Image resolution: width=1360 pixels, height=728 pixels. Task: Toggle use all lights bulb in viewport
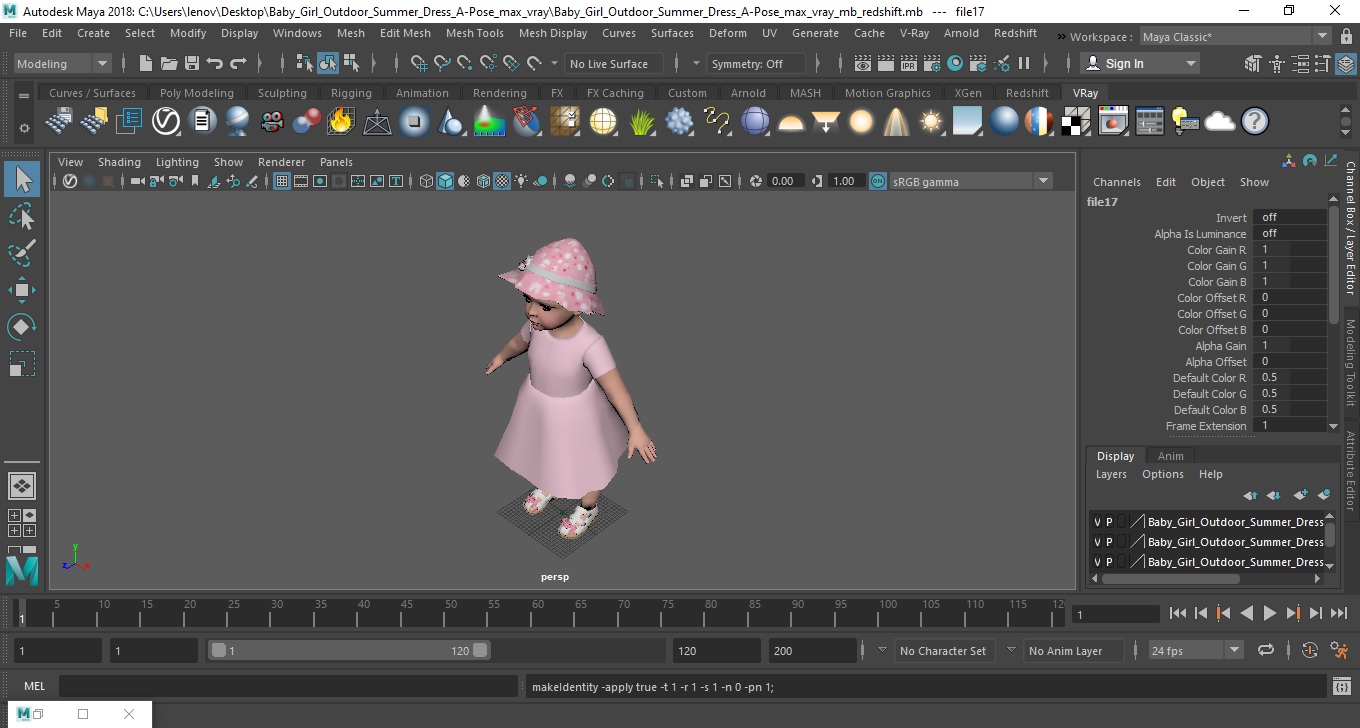tap(521, 181)
